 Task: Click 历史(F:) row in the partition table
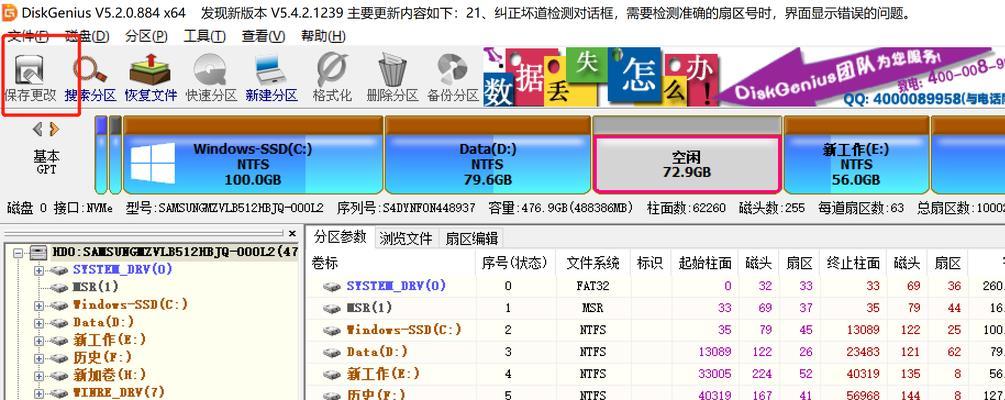coord(657,394)
